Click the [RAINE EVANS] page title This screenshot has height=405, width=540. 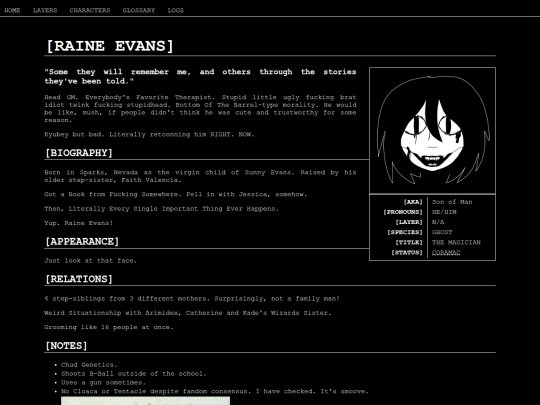tap(110, 46)
